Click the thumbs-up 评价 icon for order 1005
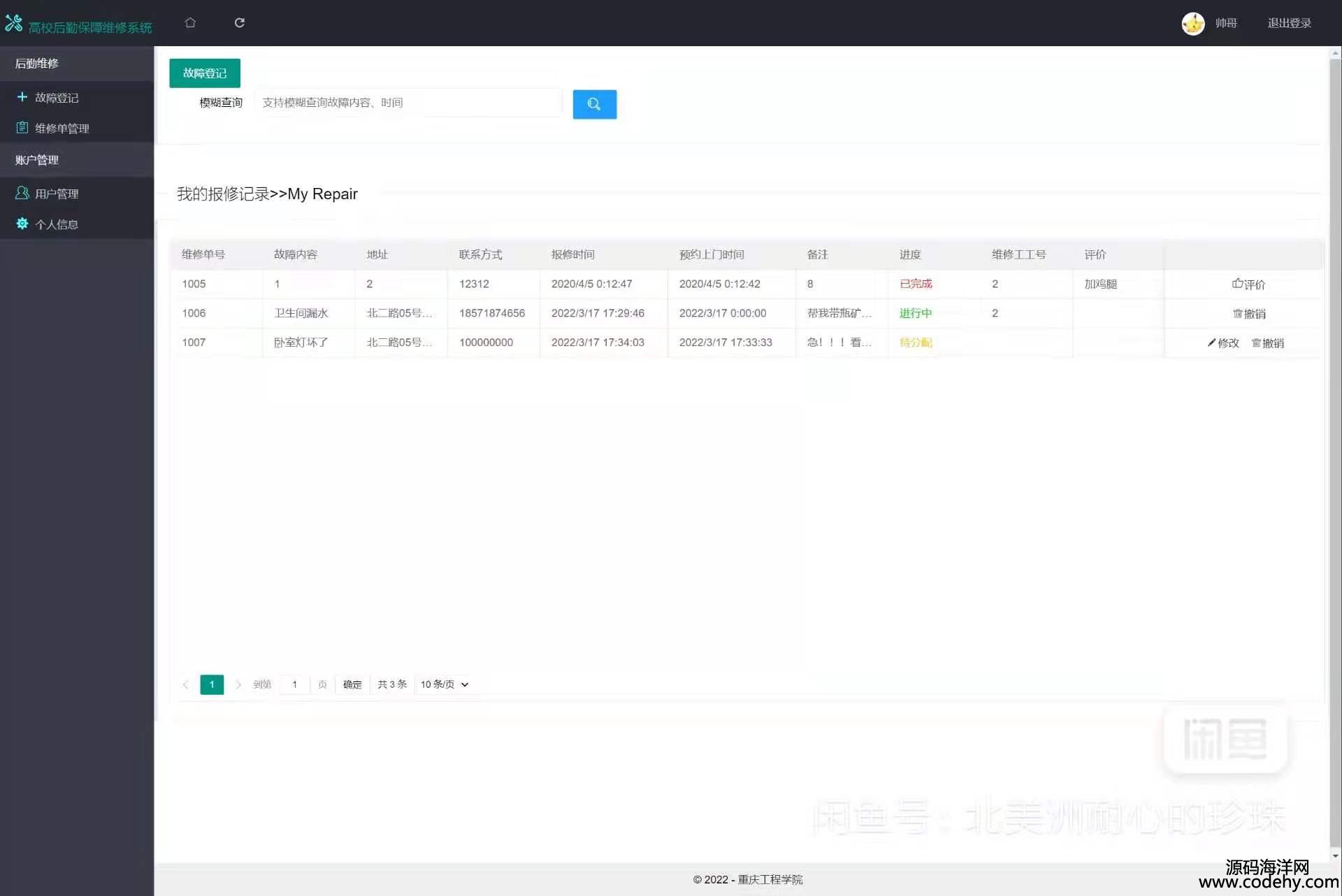The height and width of the screenshot is (896, 1342). tap(1237, 284)
